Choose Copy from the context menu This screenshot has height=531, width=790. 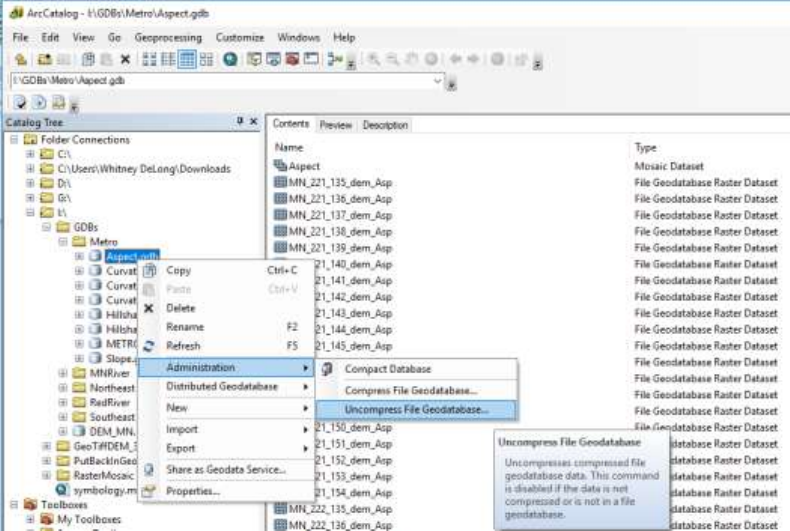pos(226,271)
